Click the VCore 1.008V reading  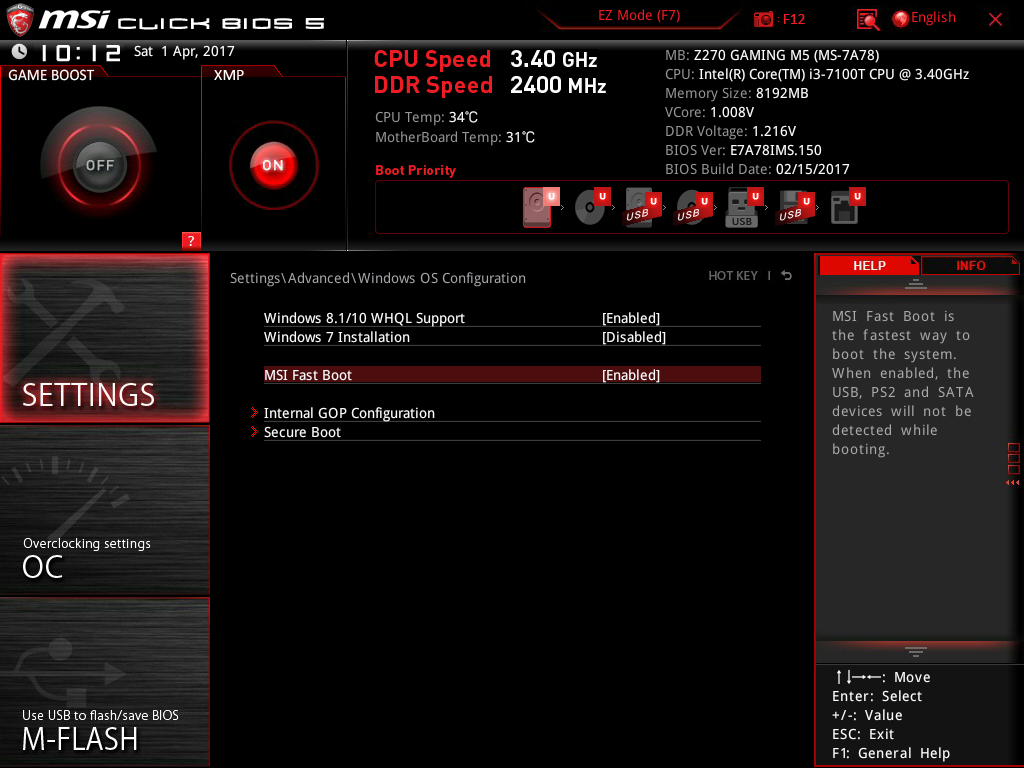tap(709, 112)
